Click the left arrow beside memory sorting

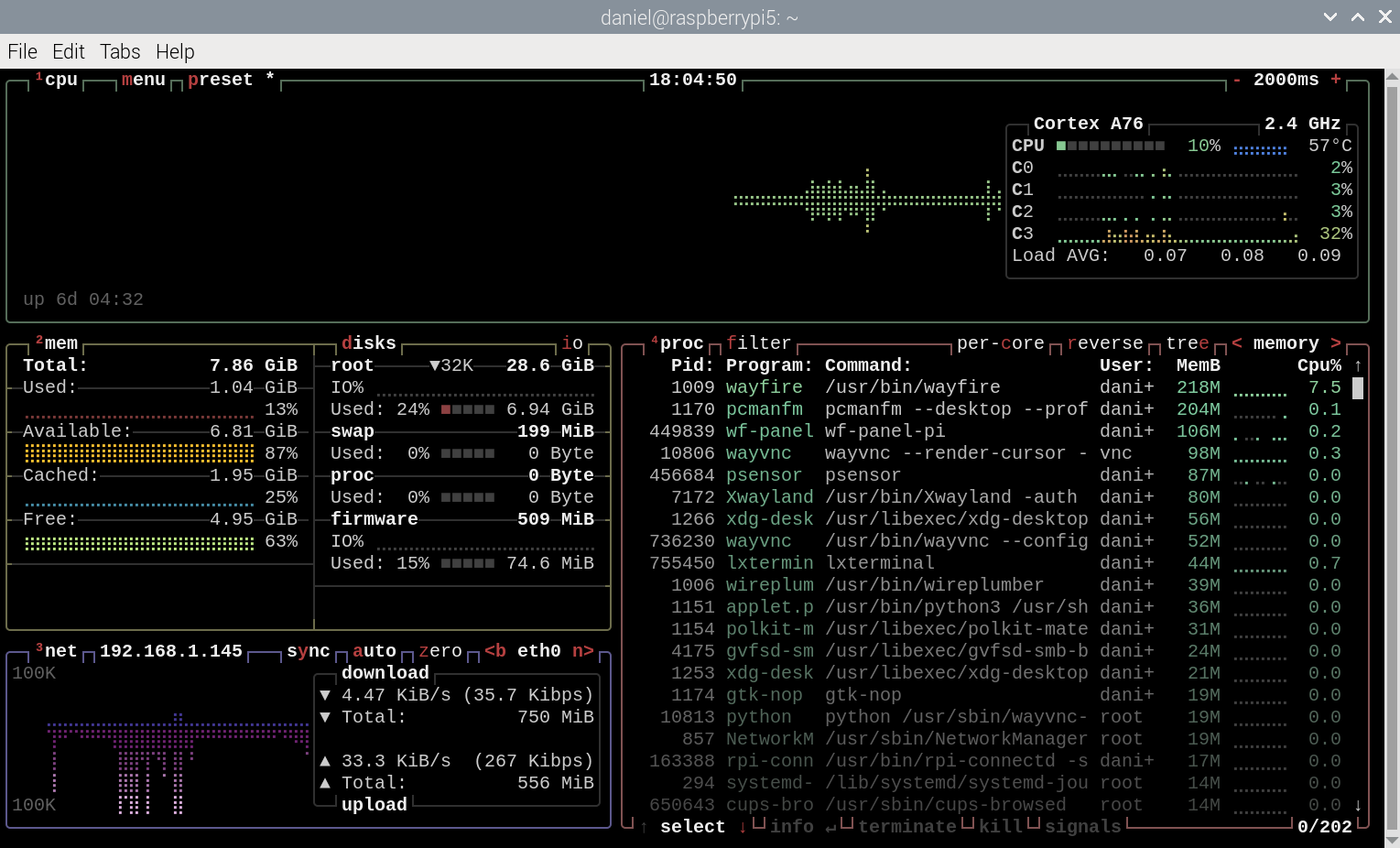[x=1237, y=343]
